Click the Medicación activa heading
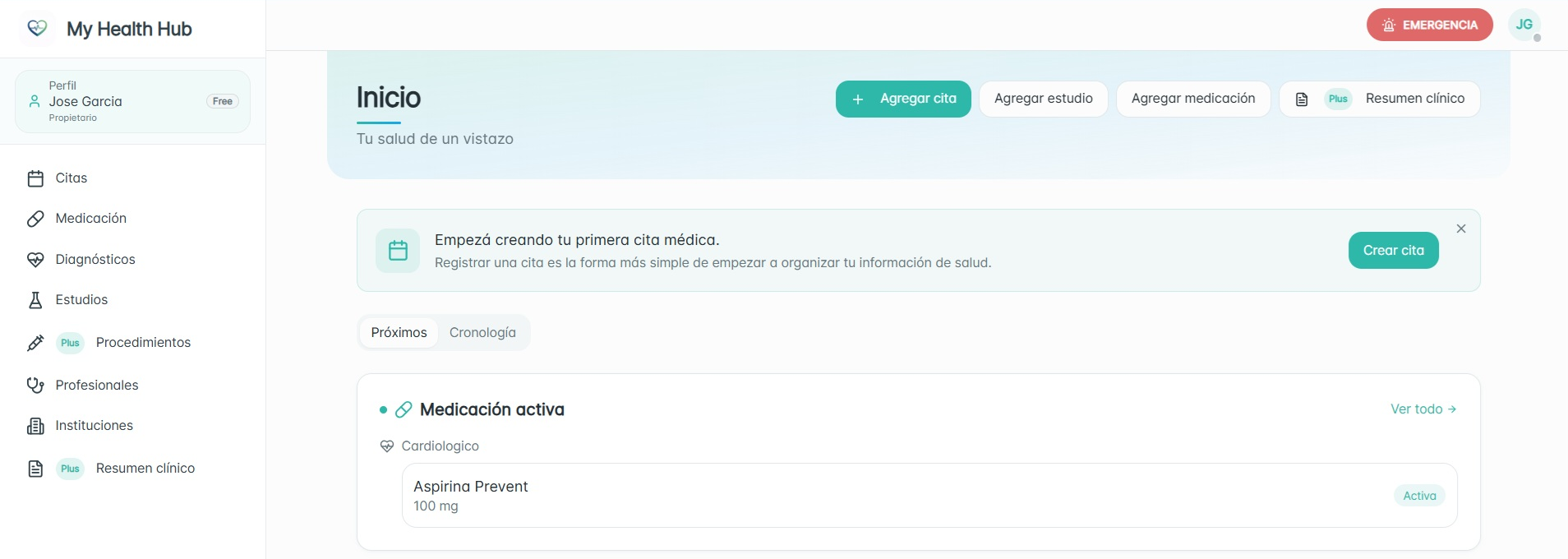Screen dimensions: 1568x559 point(491,409)
